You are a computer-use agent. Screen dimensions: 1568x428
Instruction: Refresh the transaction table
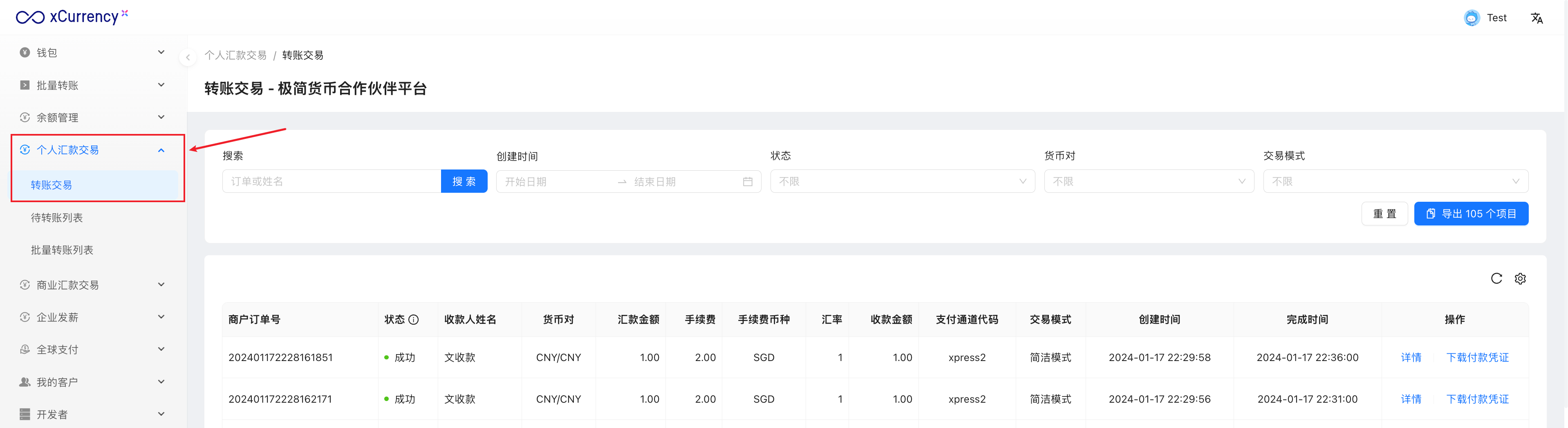click(1496, 279)
